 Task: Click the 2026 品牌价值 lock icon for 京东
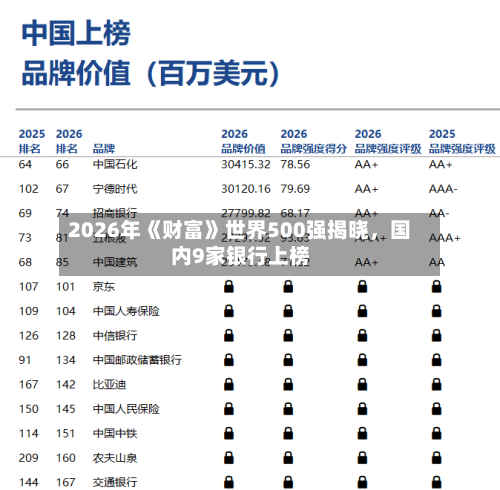(229, 287)
